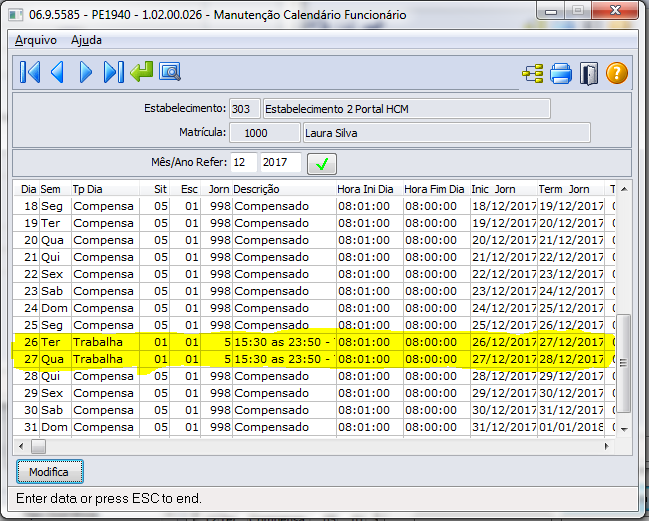The image size is (649, 521).
Task: Minimize the PE1940 window
Action: (x=551, y=11)
